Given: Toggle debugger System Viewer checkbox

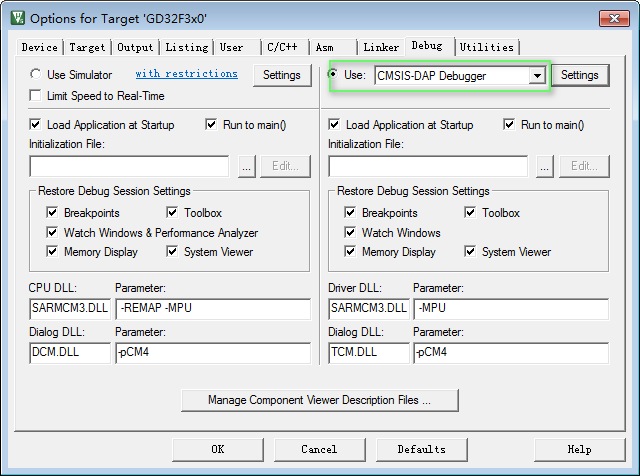Looking at the screenshot, I should pyautogui.click(x=470, y=251).
